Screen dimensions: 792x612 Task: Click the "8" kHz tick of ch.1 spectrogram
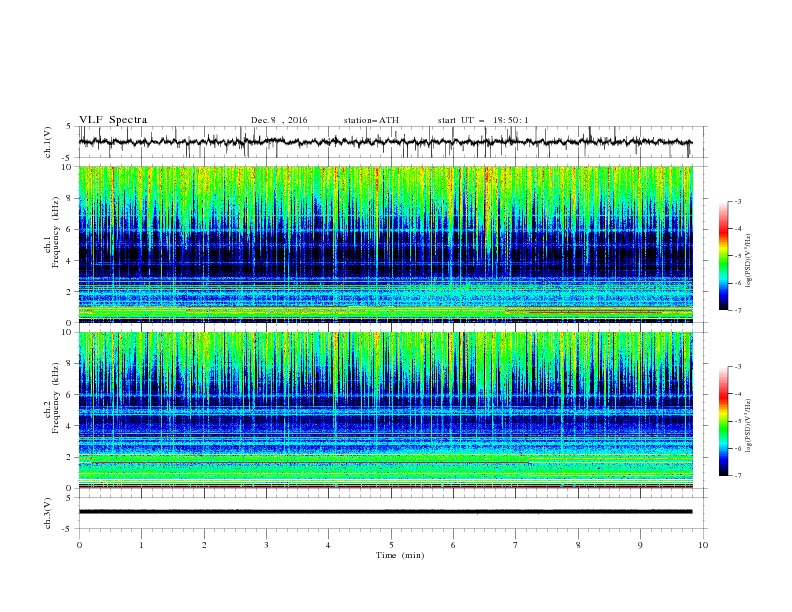point(71,198)
